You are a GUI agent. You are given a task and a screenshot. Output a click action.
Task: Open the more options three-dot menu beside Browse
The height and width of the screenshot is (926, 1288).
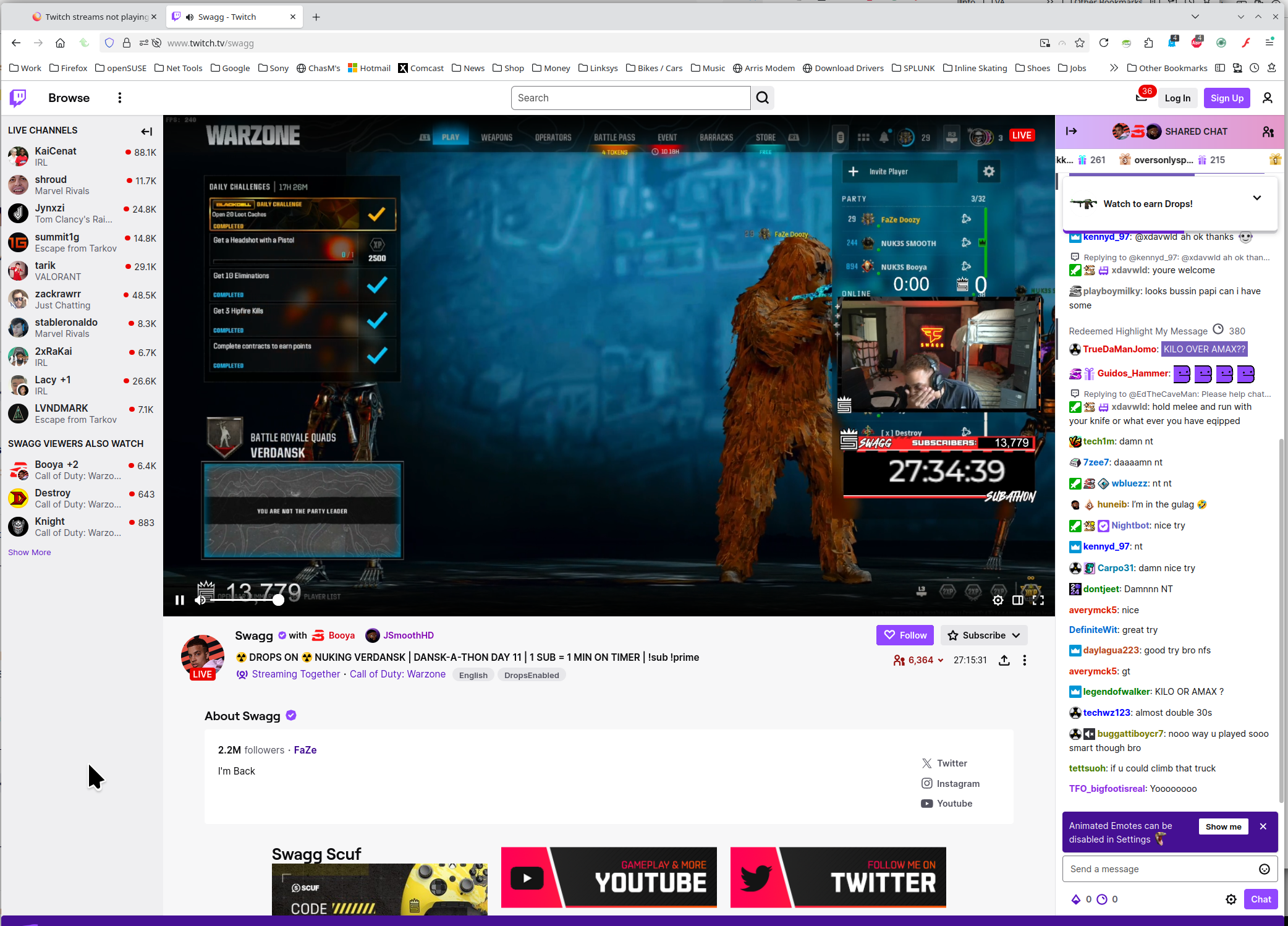(x=120, y=98)
